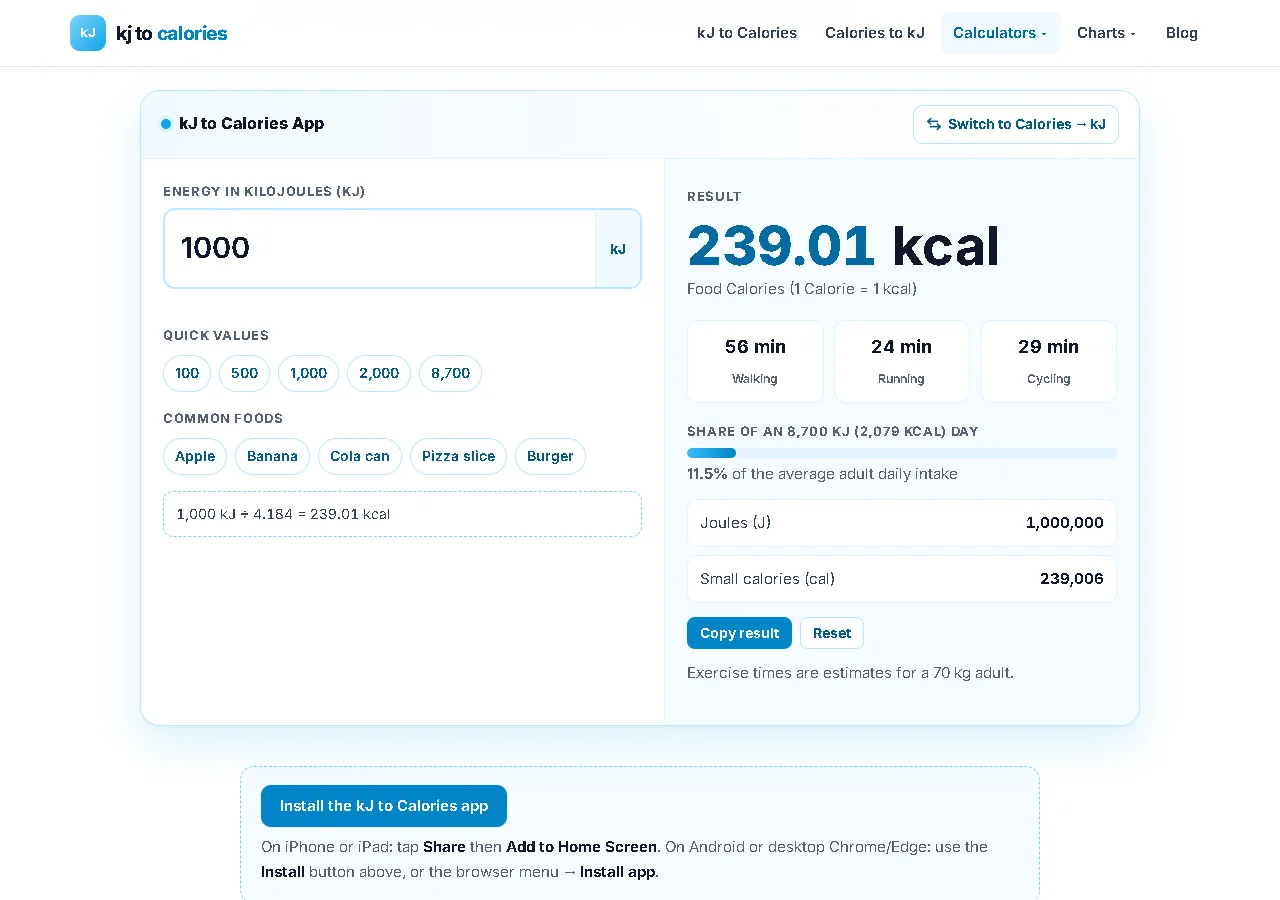This screenshot has height=900, width=1280.
Task: Expand the Charts dropdown menu
Action: coord(1106,33)
